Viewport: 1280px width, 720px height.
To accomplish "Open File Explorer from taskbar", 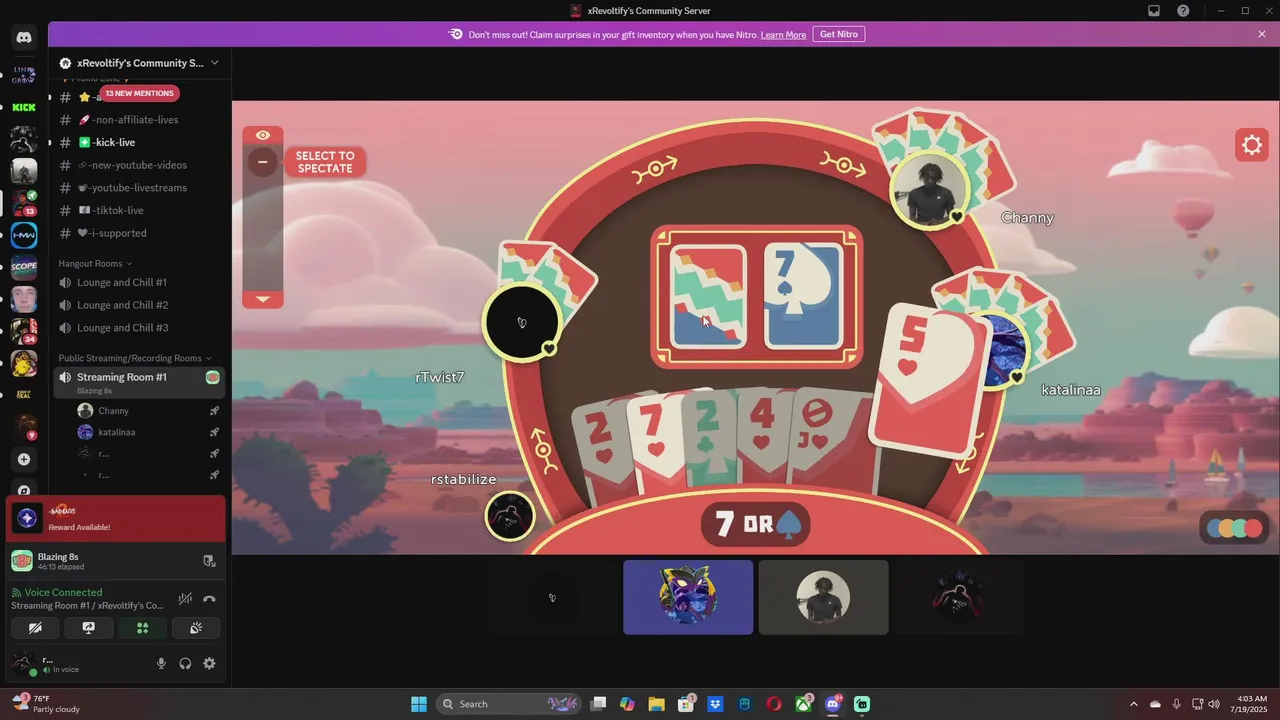I will [656, 704].
